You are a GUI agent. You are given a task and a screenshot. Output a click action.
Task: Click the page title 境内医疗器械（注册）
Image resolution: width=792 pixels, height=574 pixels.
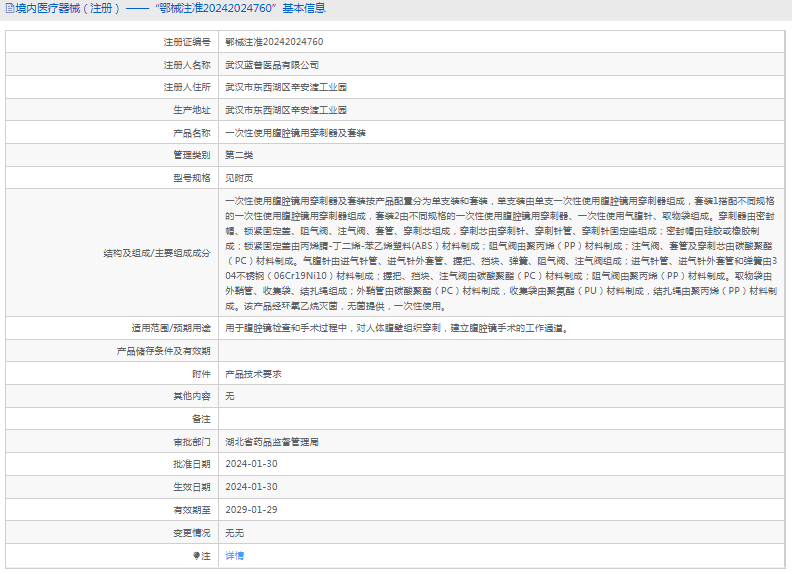[x=68, y=8]
